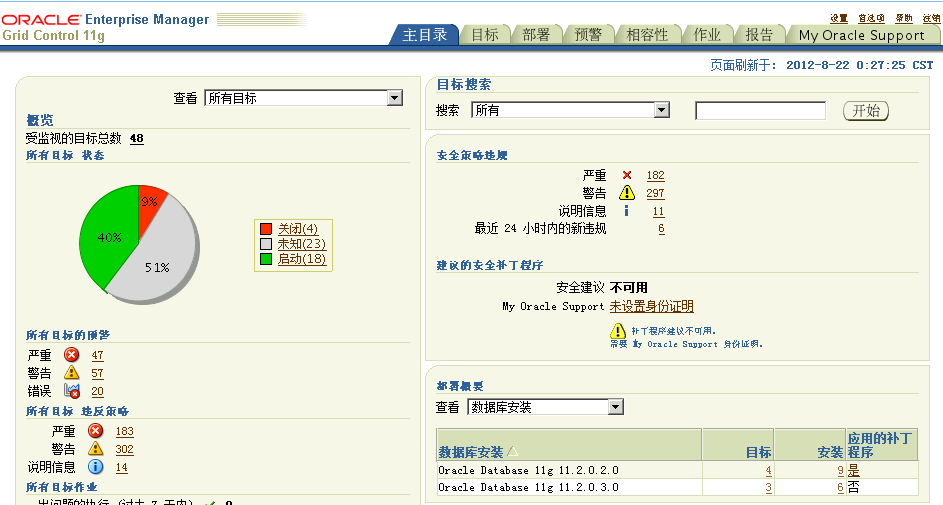
Task: Switch to the 作业 tab
Action: (707, 35)
